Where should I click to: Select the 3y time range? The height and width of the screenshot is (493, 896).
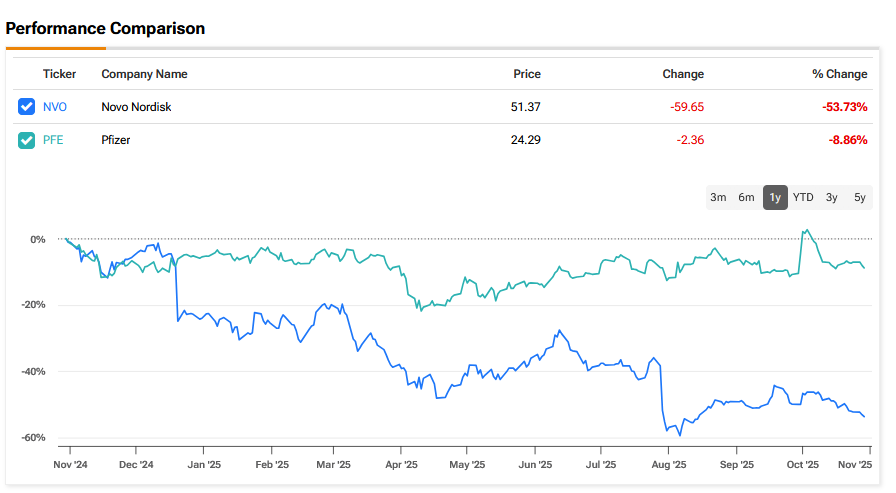coord(832,197)
